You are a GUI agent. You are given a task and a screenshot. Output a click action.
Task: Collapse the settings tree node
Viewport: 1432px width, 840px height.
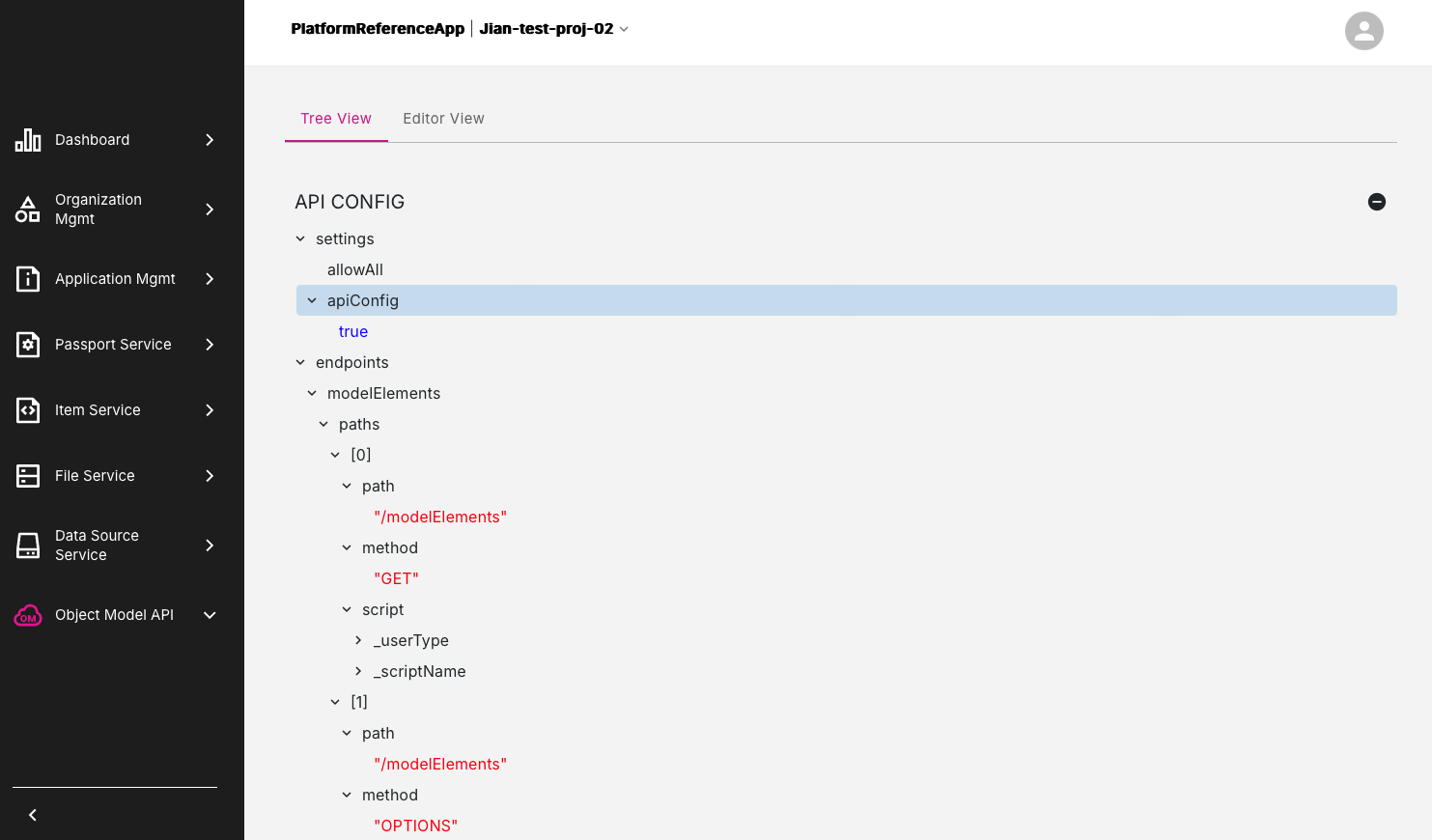(x=300, y=238)
